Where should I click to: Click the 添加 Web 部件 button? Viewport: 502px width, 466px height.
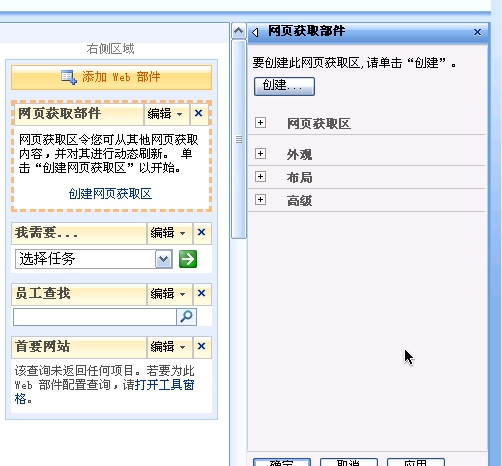[111, 77]
